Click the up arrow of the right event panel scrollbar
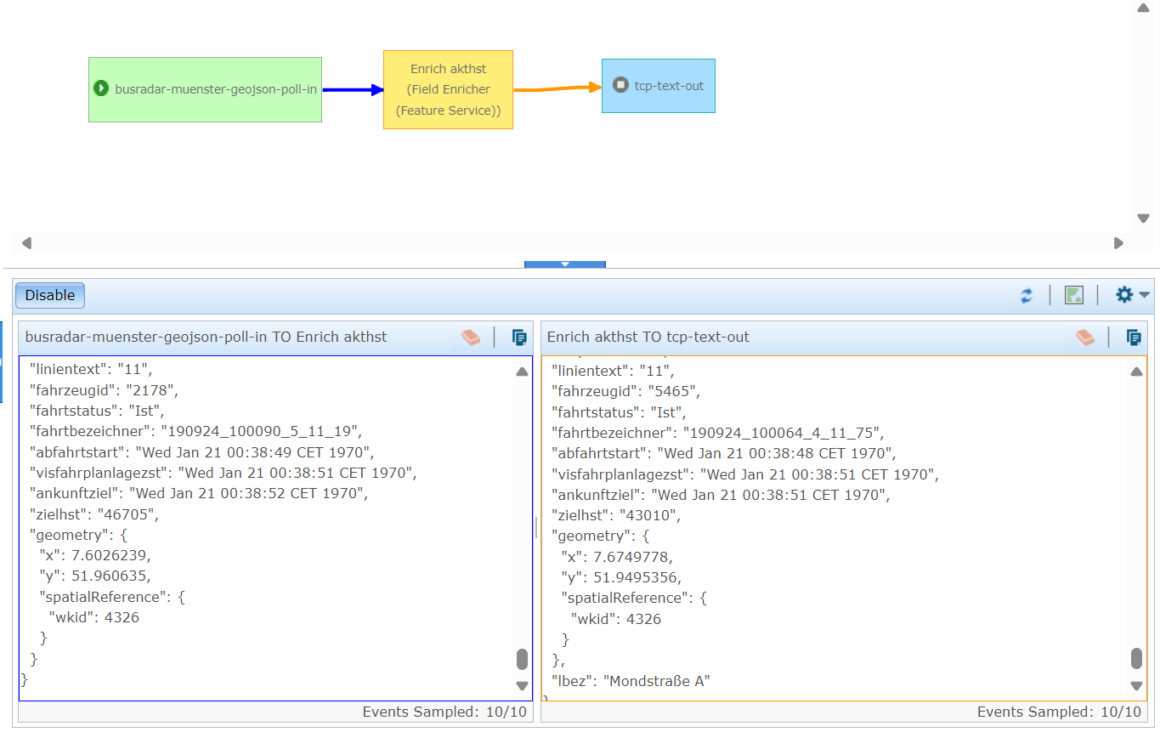The width and height of the screenshot is (1160, 732). point(1136,372)
